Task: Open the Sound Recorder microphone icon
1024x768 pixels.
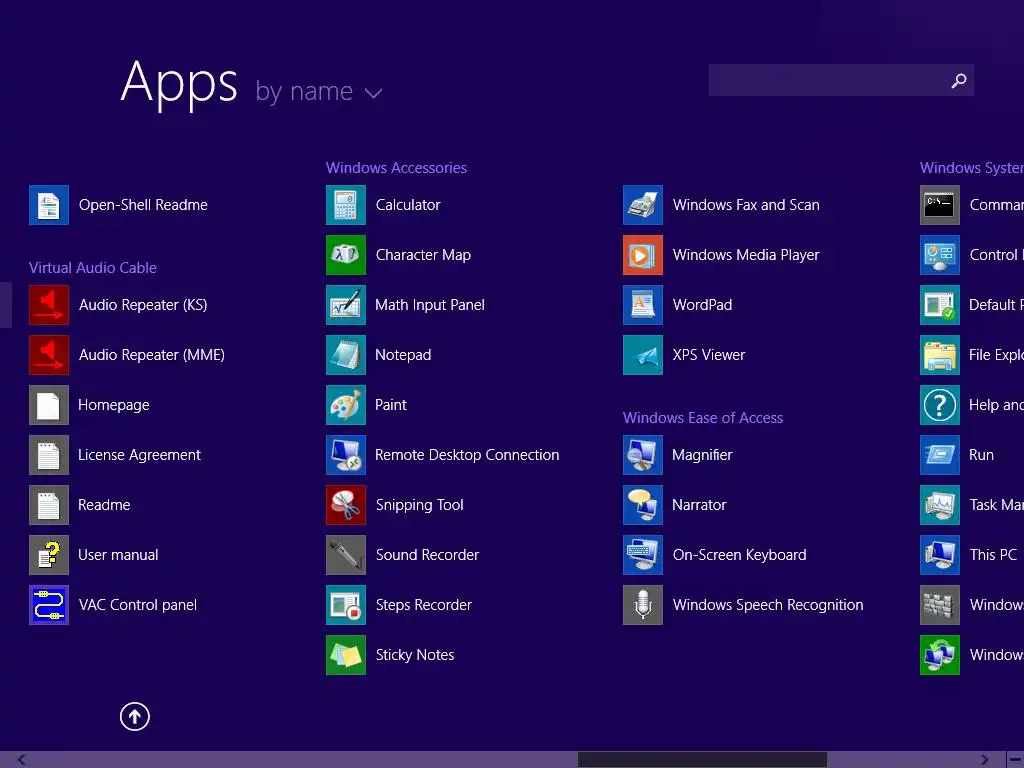Action: (x=345, y=555)
